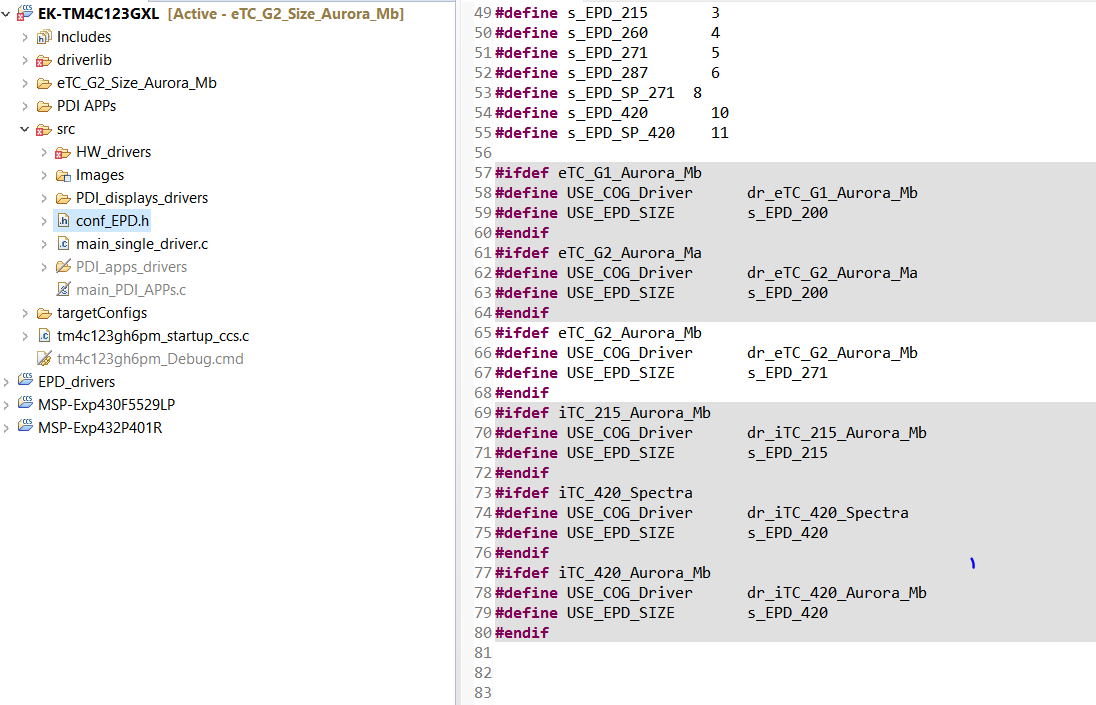Collapse the src folder
Viewport: 1096px width, 705px height.
pos(24,129)
